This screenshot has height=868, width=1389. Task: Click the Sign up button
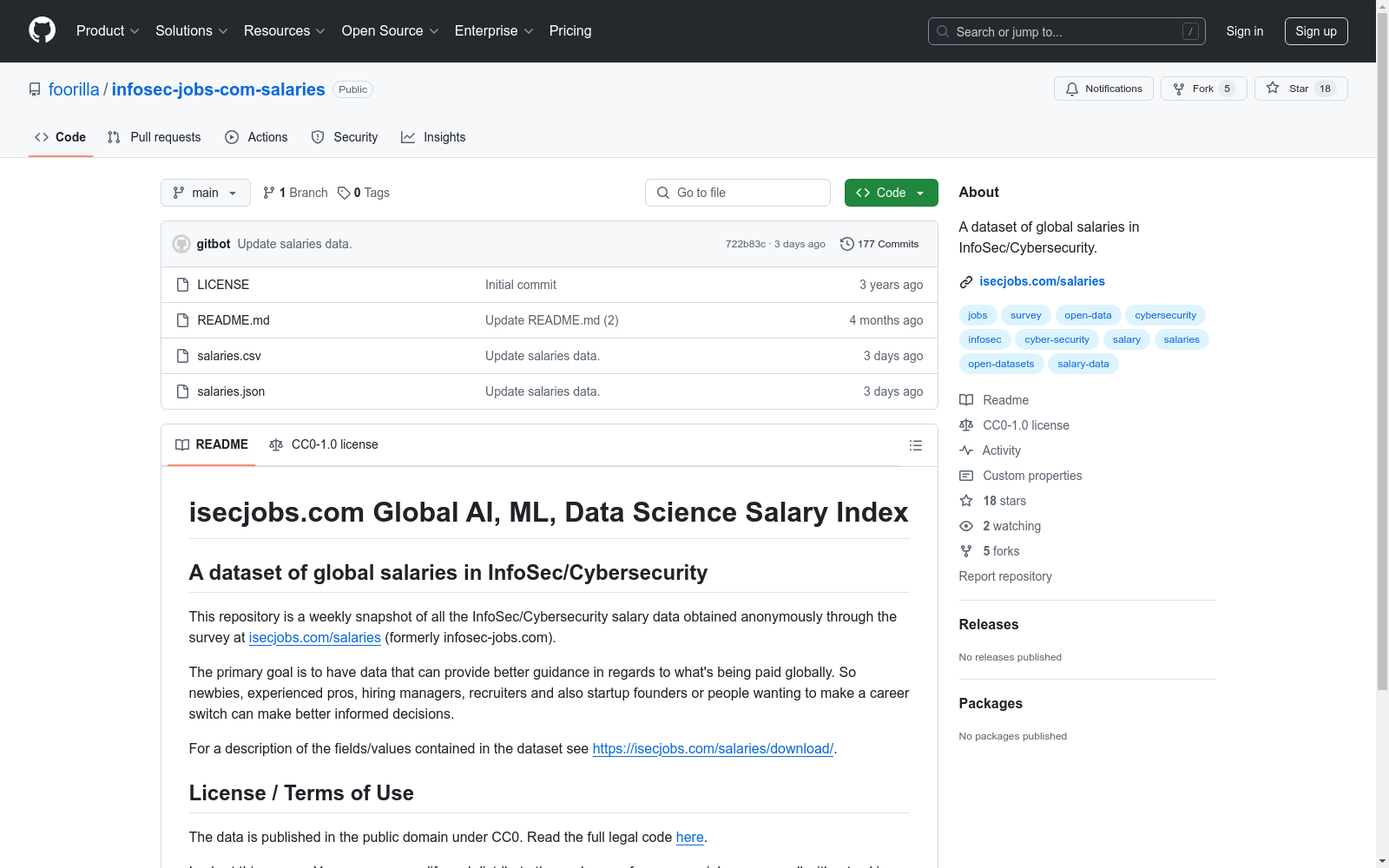coord(1316,31)
